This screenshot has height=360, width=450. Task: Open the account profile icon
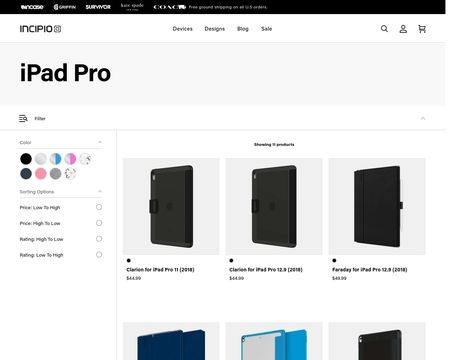click(403, 29)
